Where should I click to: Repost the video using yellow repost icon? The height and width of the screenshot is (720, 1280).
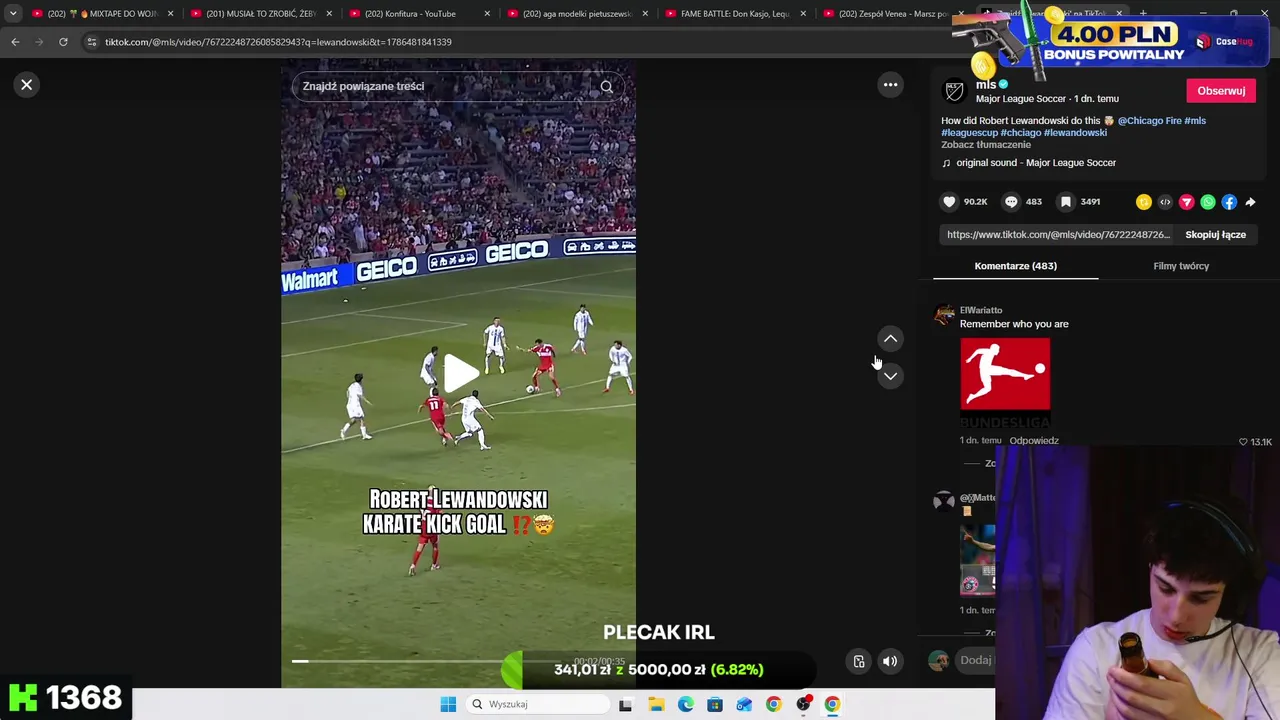pyautogui.click(x=1144, y=202)
